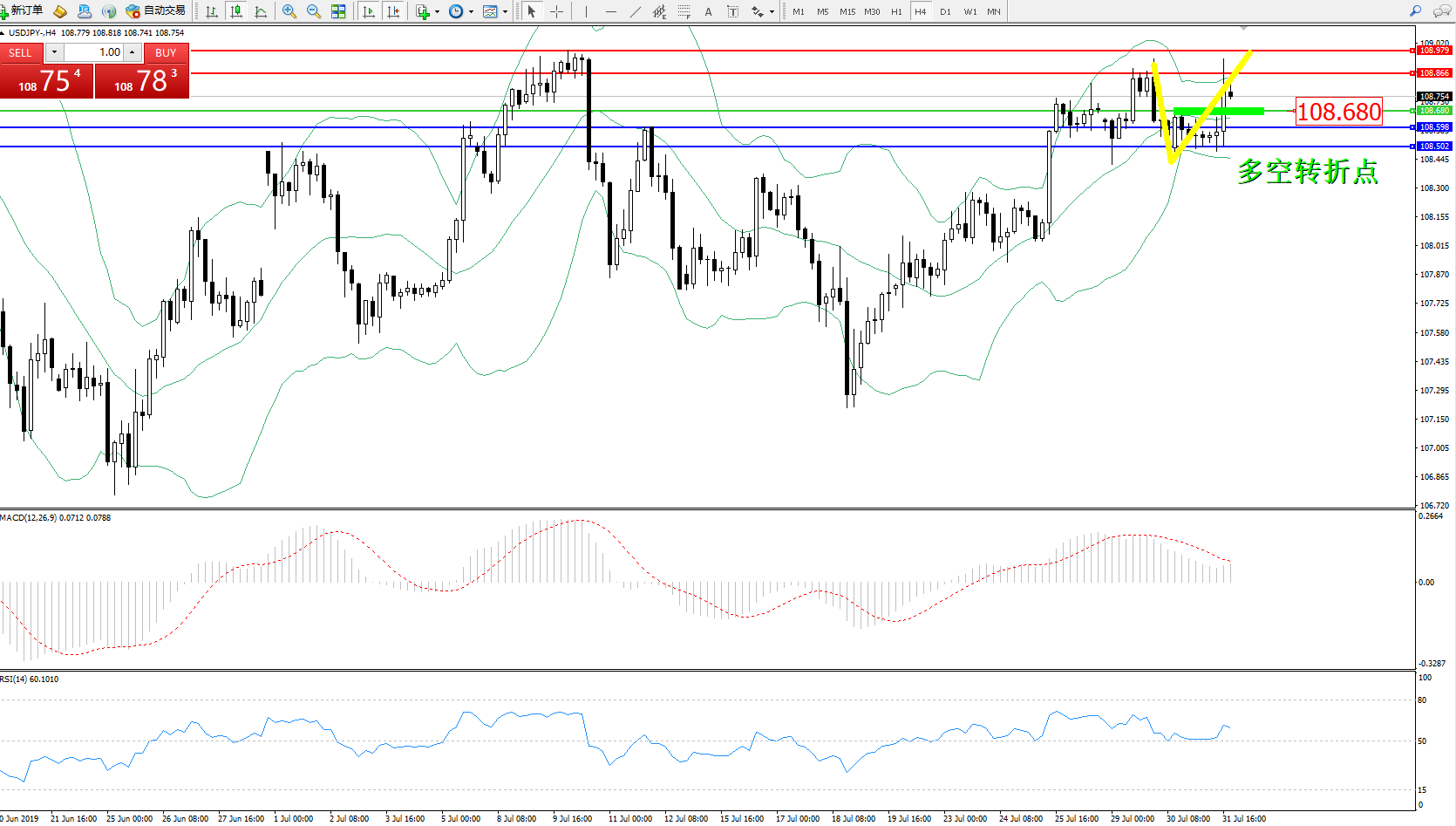Expand the indicators list dropdown arrow
The height and width of the screenshot is (826, 1456).
click(437, 12)
